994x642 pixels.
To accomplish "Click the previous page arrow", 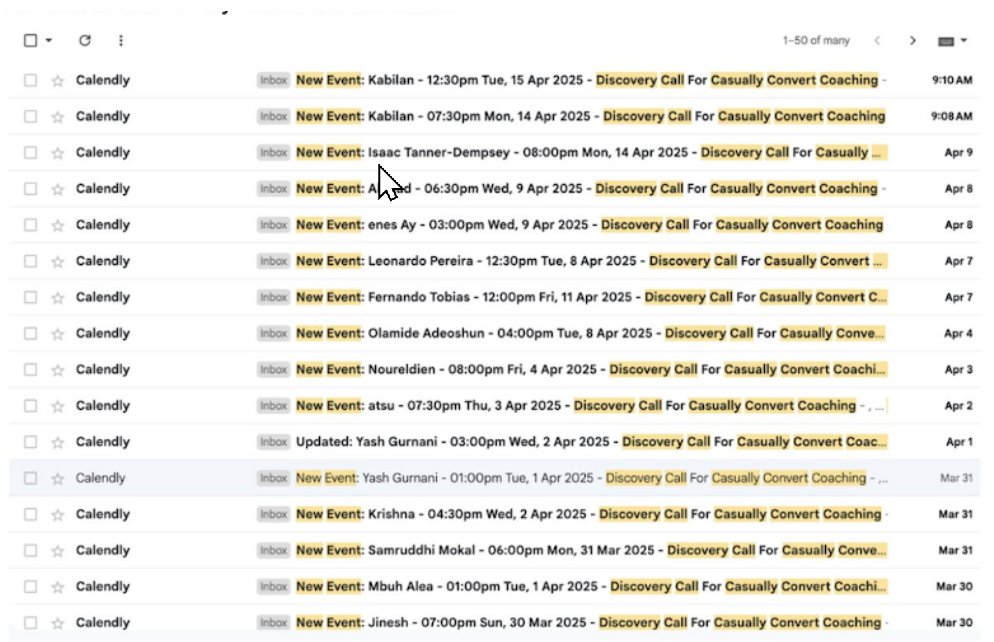I will pos(877,41).
